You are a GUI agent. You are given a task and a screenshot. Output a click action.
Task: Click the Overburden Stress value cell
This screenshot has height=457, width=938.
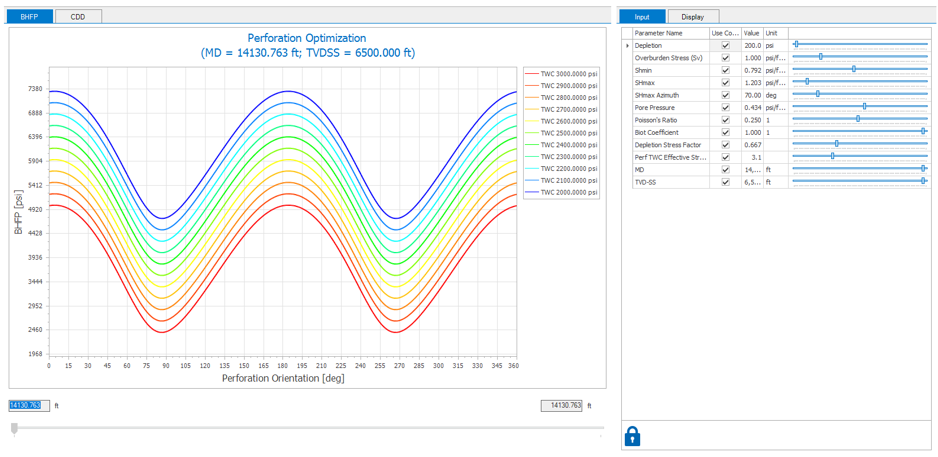coord(751,57)
